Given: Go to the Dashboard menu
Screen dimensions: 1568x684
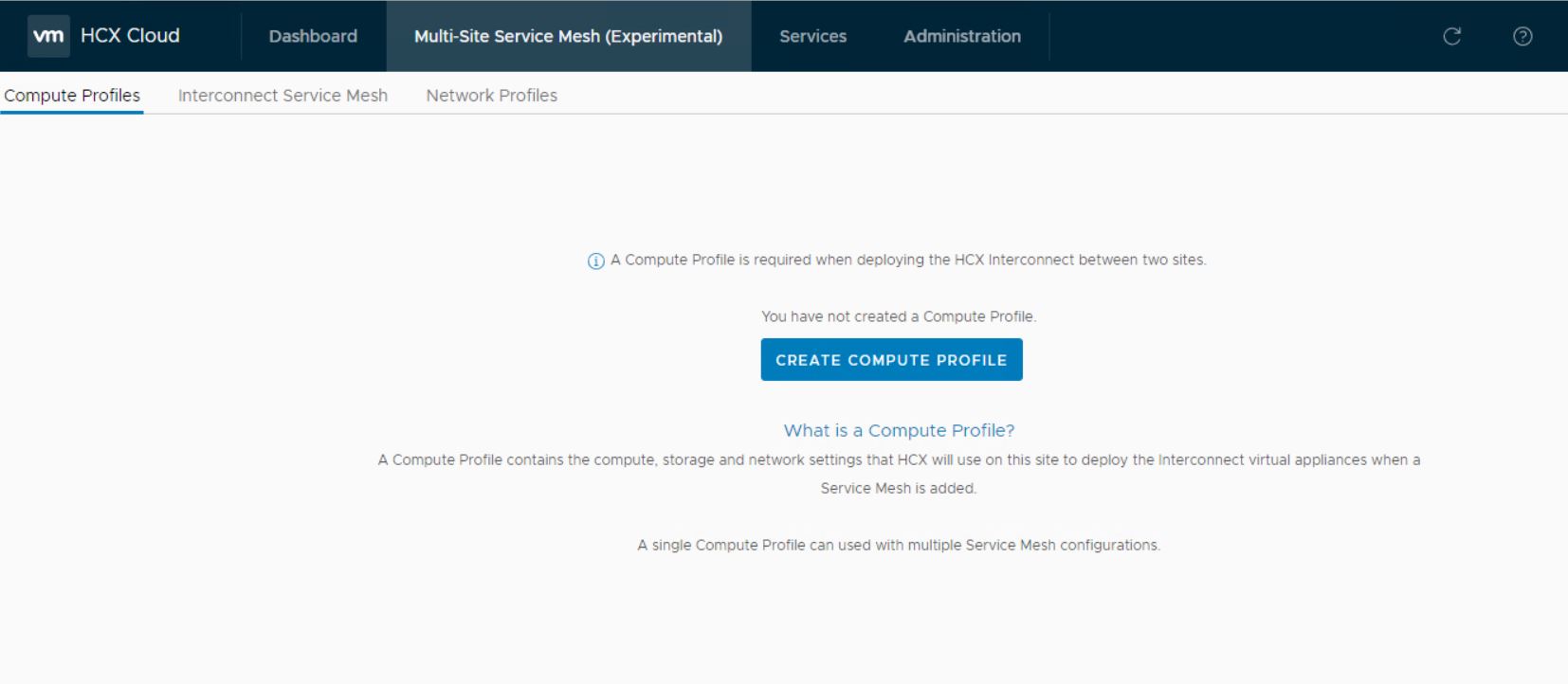Looking at the screenshot, I should click(x=313, y=36).
